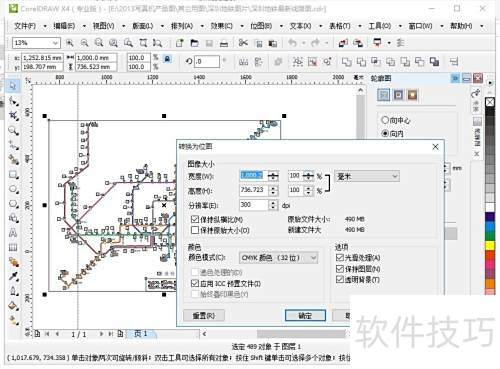Screen dimensions: 500x369
Task: Toggle 光滑处理 checkbox
Action: coord(340,257)
